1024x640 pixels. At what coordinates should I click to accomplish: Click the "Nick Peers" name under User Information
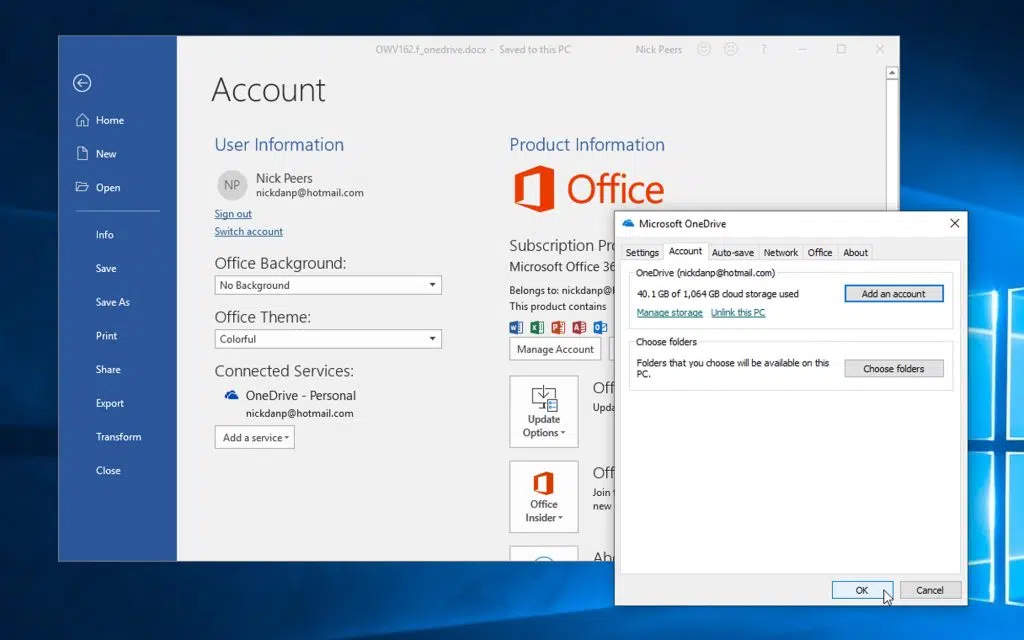(284, 178)
